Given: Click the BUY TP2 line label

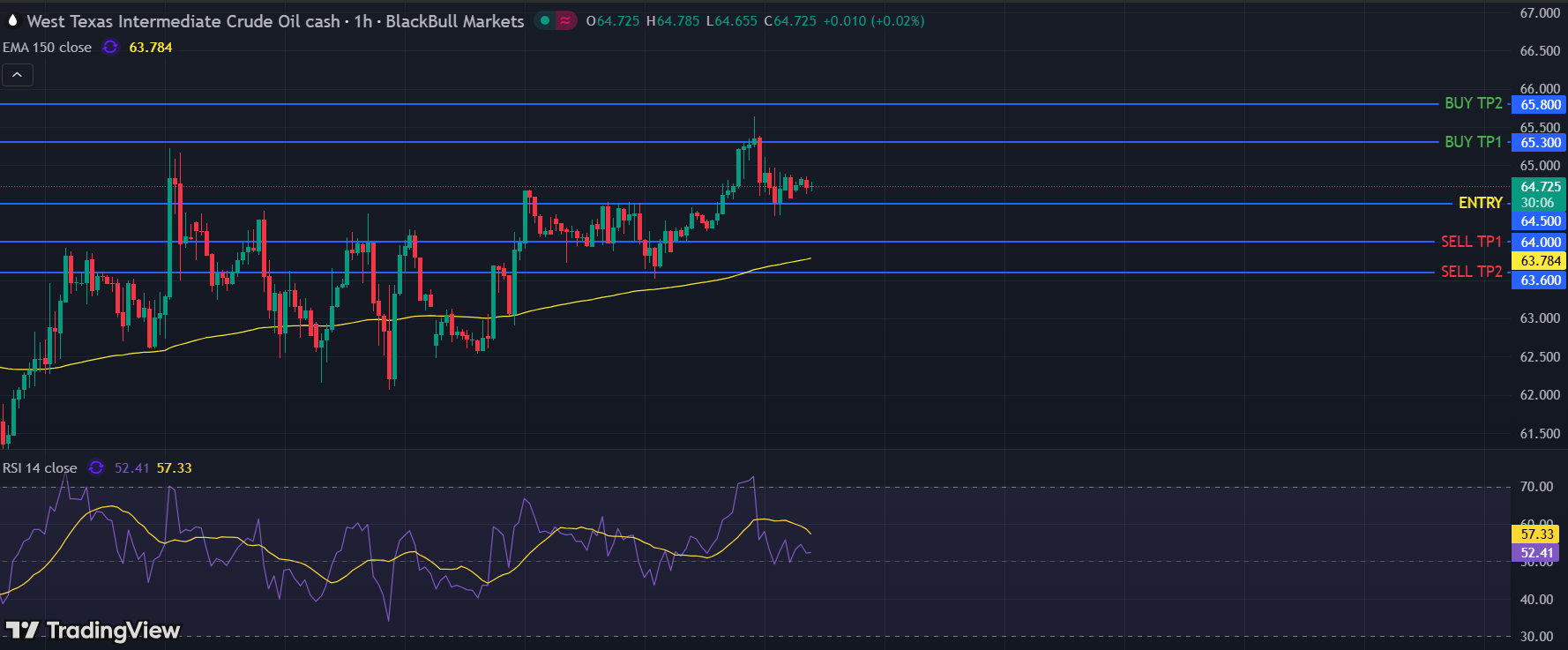Looking at the screenshot, I should tap(1473, 103).
